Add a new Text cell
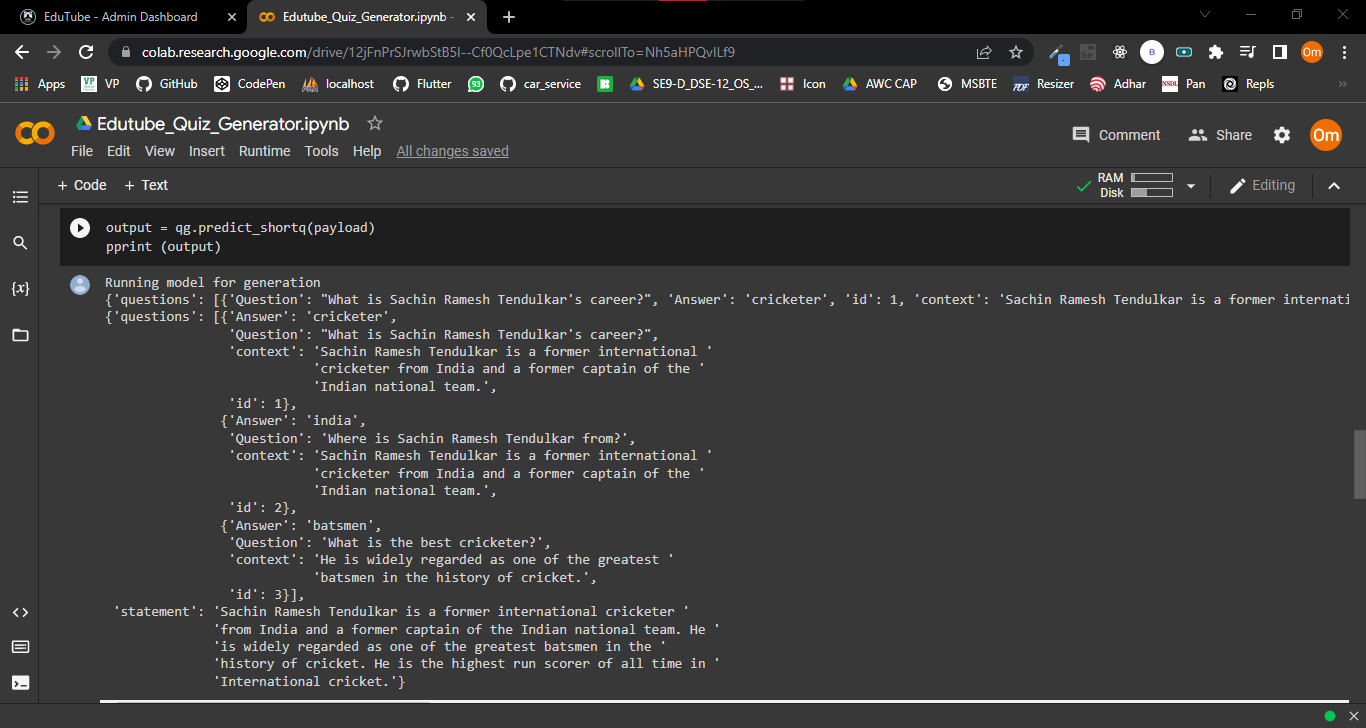This screenshot has width=1366, height=728. (x=146, y=185)
